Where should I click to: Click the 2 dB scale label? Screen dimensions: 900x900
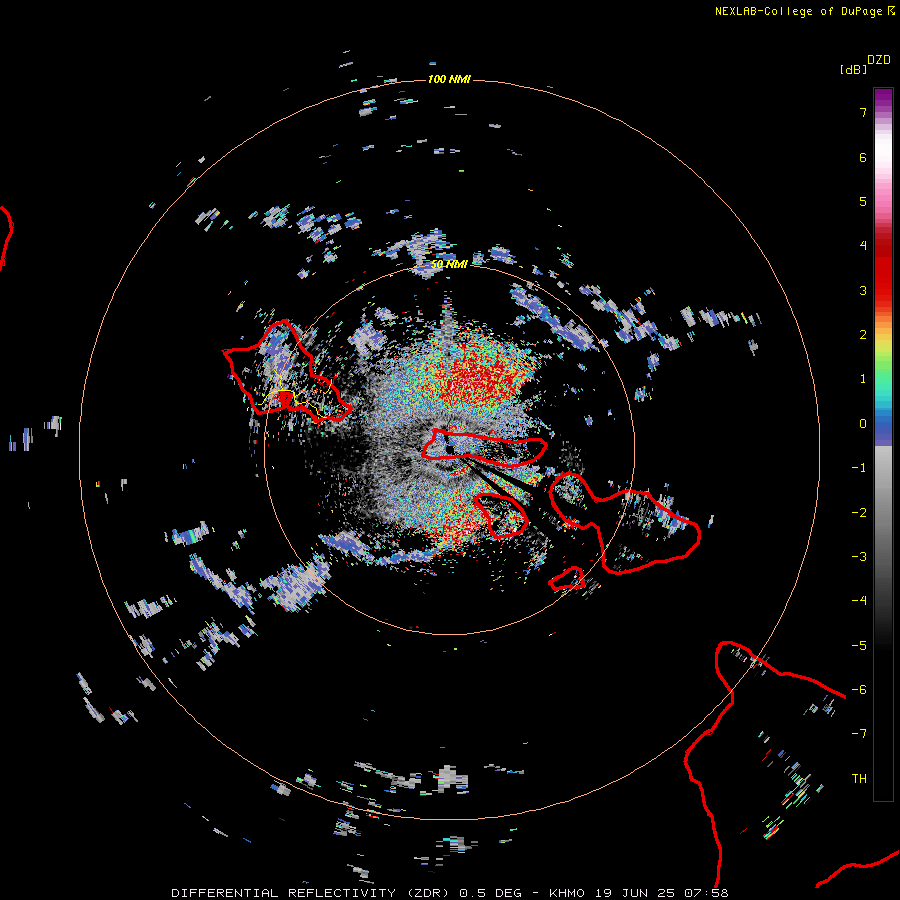863,335
